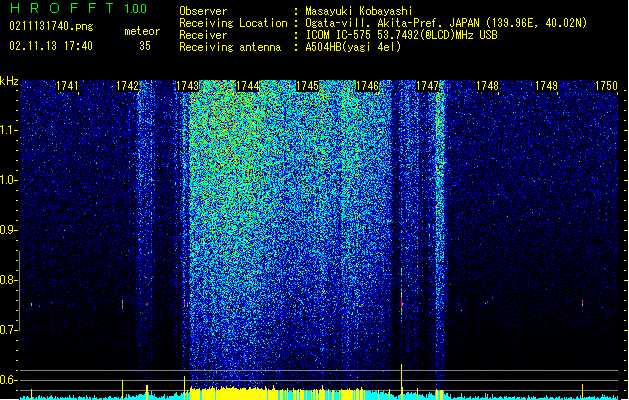Select the meteor count value 35
This screenshot has width=629, height=400.
click(x=145, y=46)
